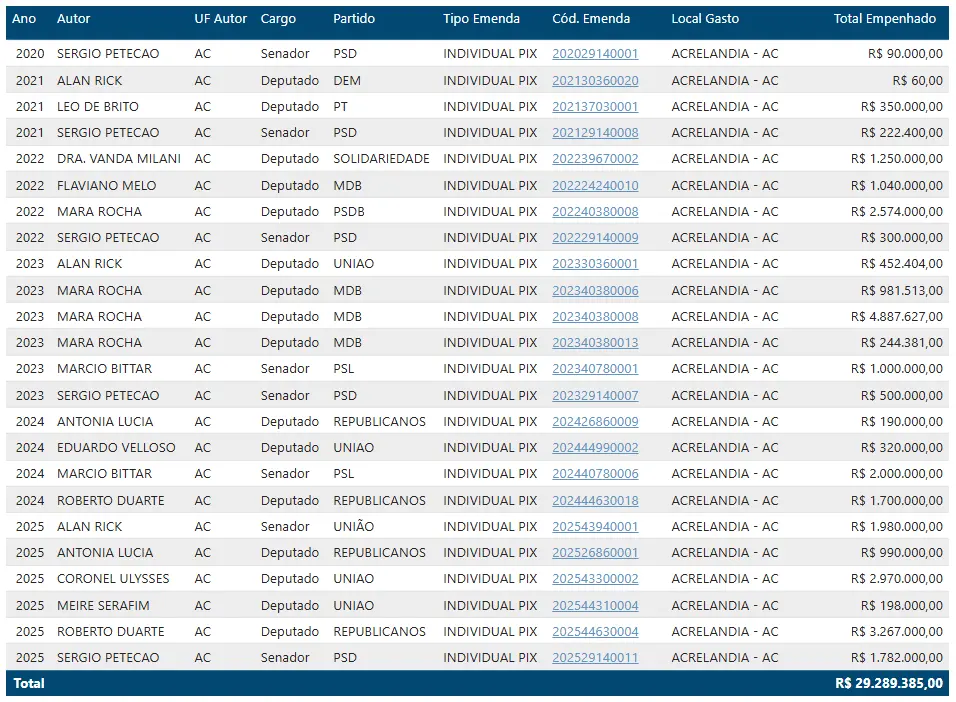Select the grand total R$ 29.289.385,00
956x702 pixels.
tap(888, 684)
